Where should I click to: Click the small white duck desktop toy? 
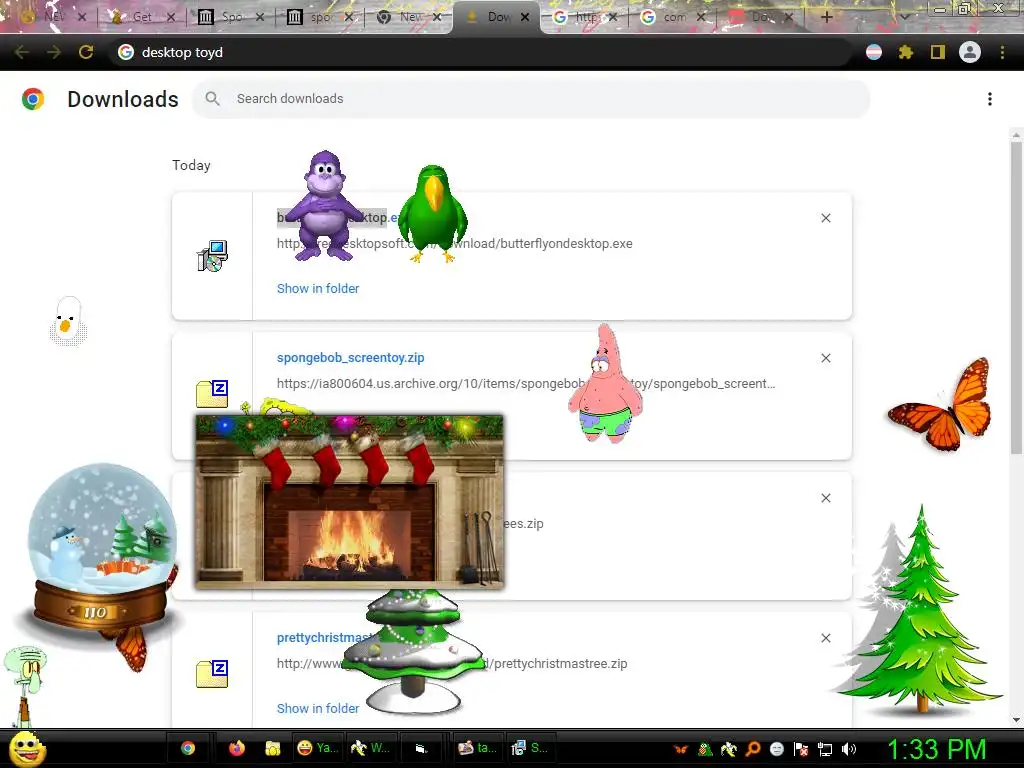pos(68,320)
